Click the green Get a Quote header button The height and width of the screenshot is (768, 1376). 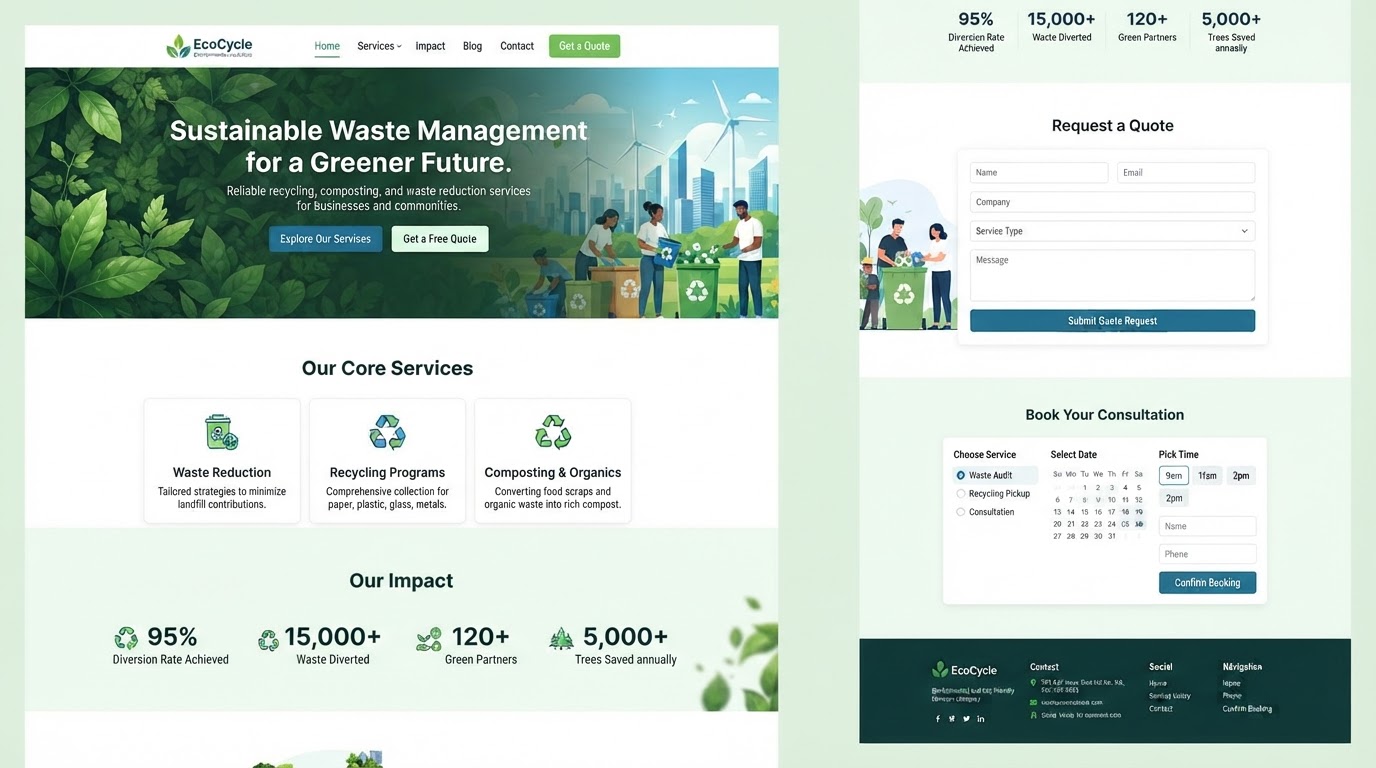(584, 46)
